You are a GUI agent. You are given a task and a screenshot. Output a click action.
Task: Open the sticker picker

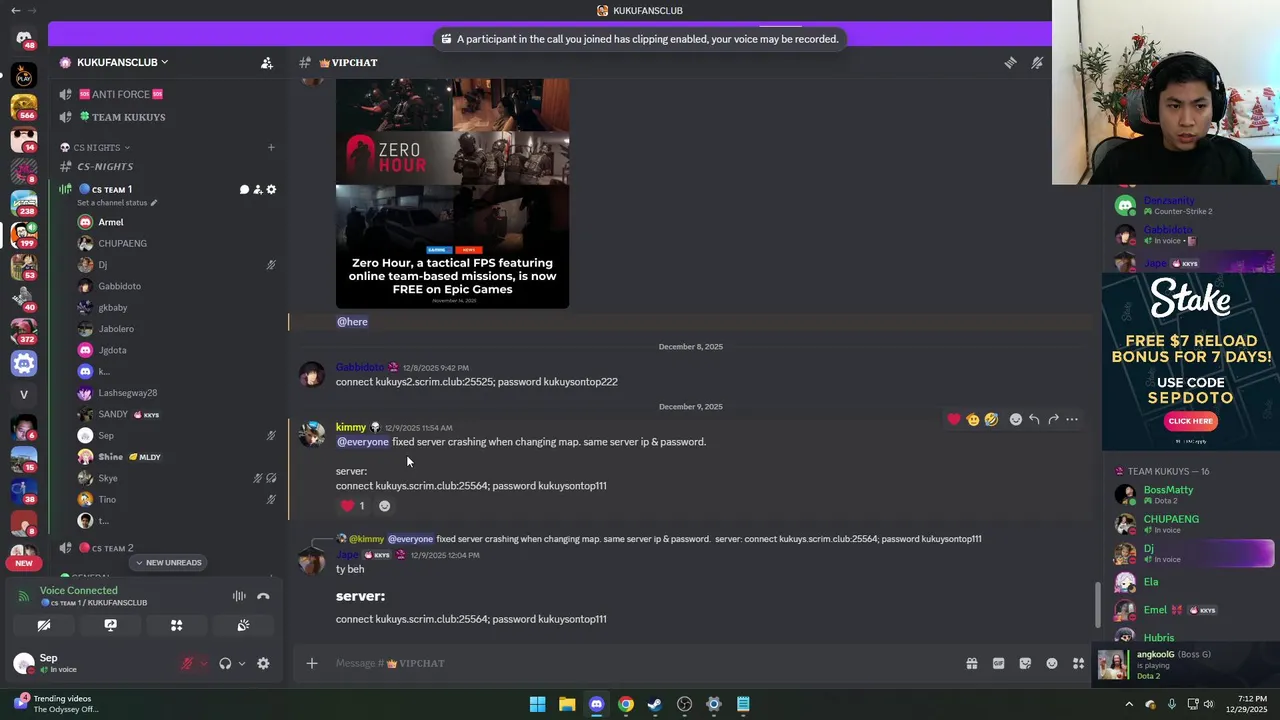tap(1025, 663)
